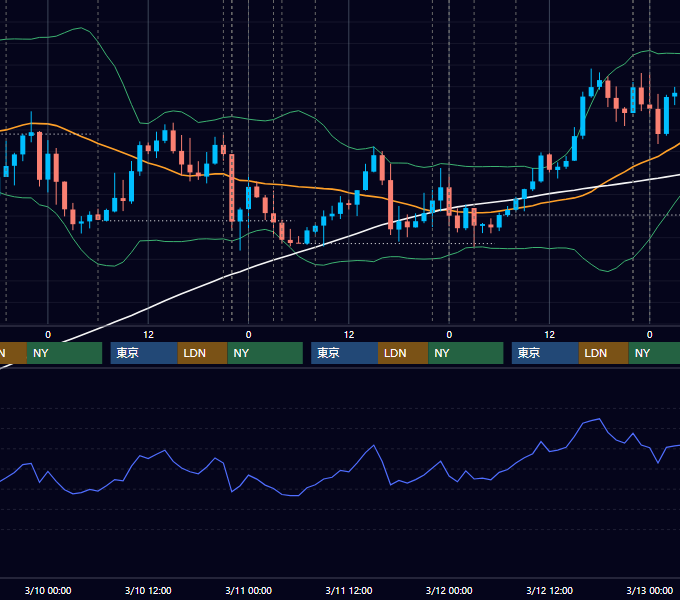Click the 3/11 00:00 date label
680x600 pixels.
click(248, 590)
